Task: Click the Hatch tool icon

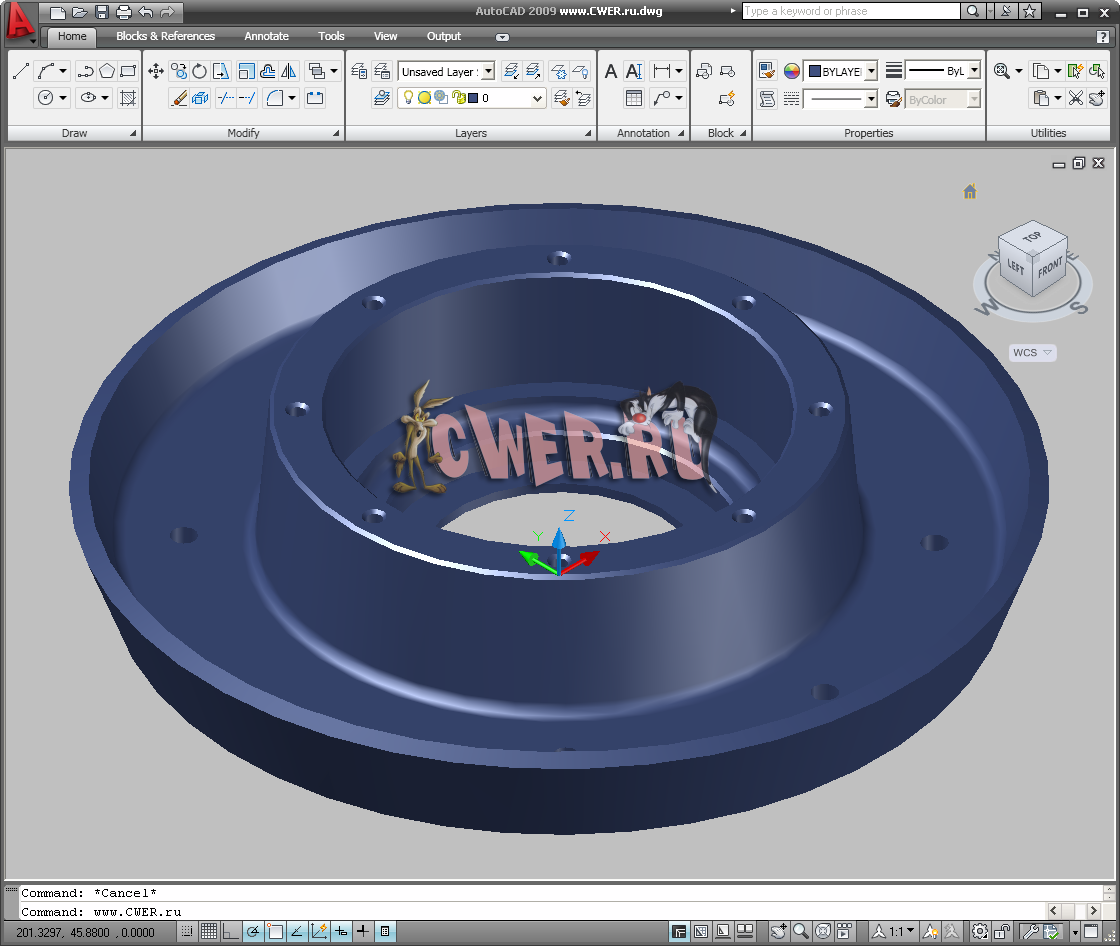Action: click(128, 98)
